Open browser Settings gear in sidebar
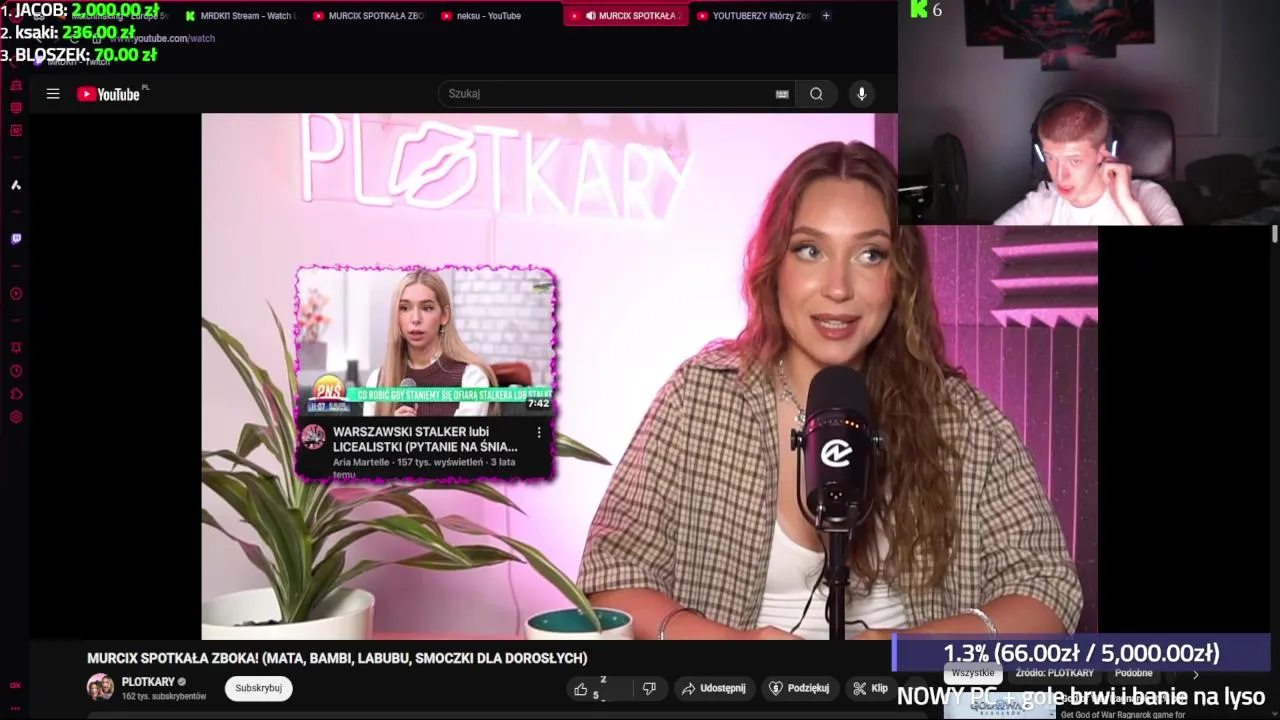The height and width of the screenshot is (720, 1280). coord(16,417)
